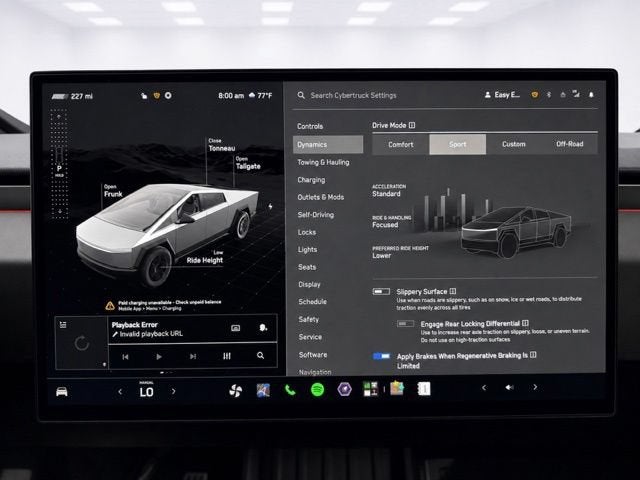Open Charging settings menu
640x480 pixels.
point(311,180)
